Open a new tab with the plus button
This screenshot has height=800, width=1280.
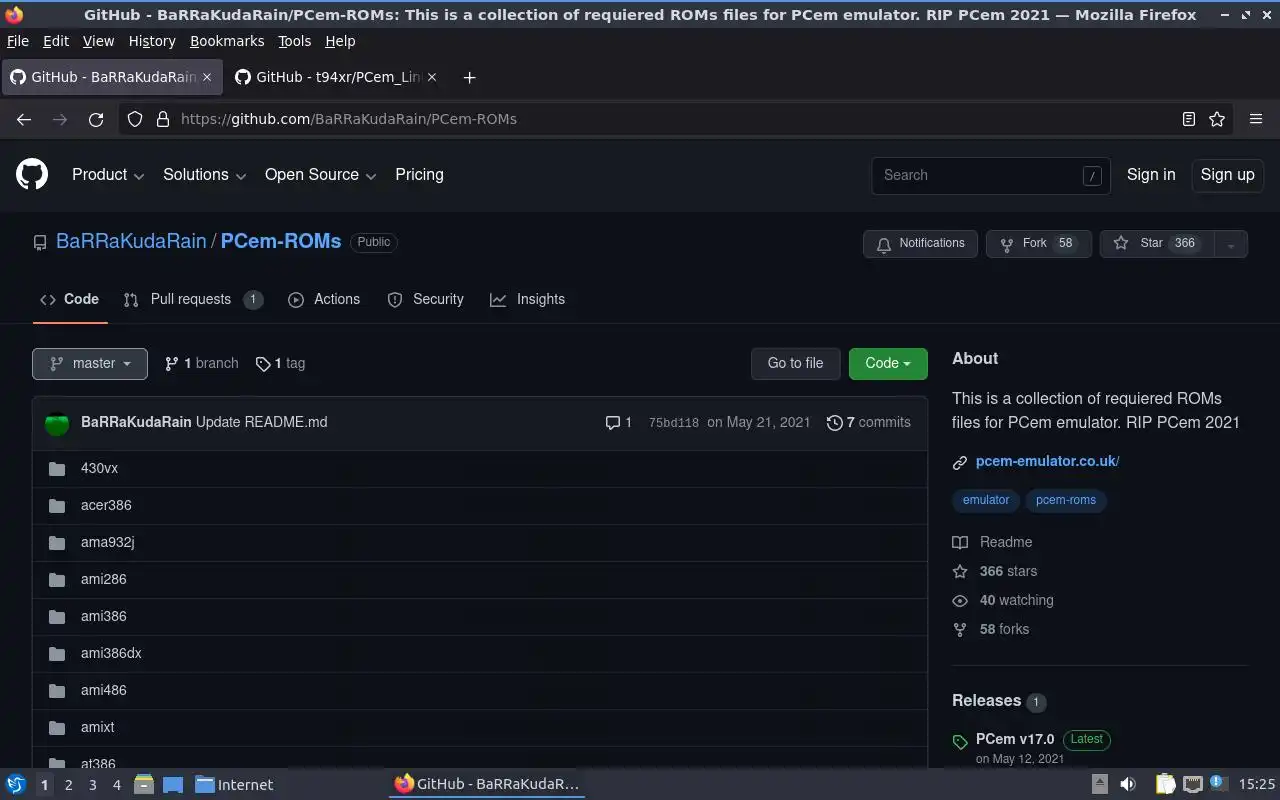point(469,77)
